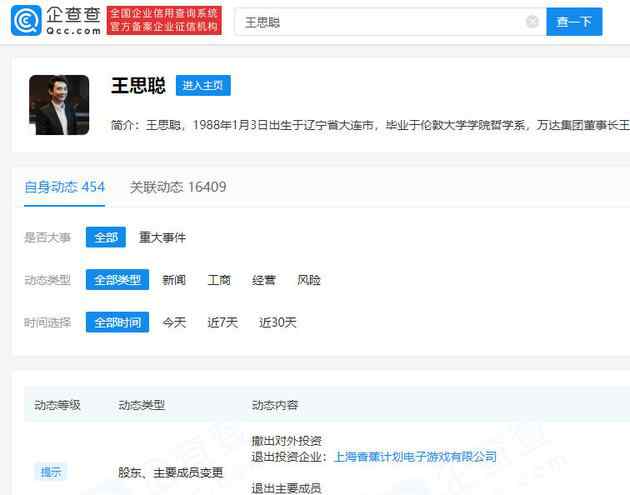
Task: Click the 动态内容 column header
Action: coord(275,405)
